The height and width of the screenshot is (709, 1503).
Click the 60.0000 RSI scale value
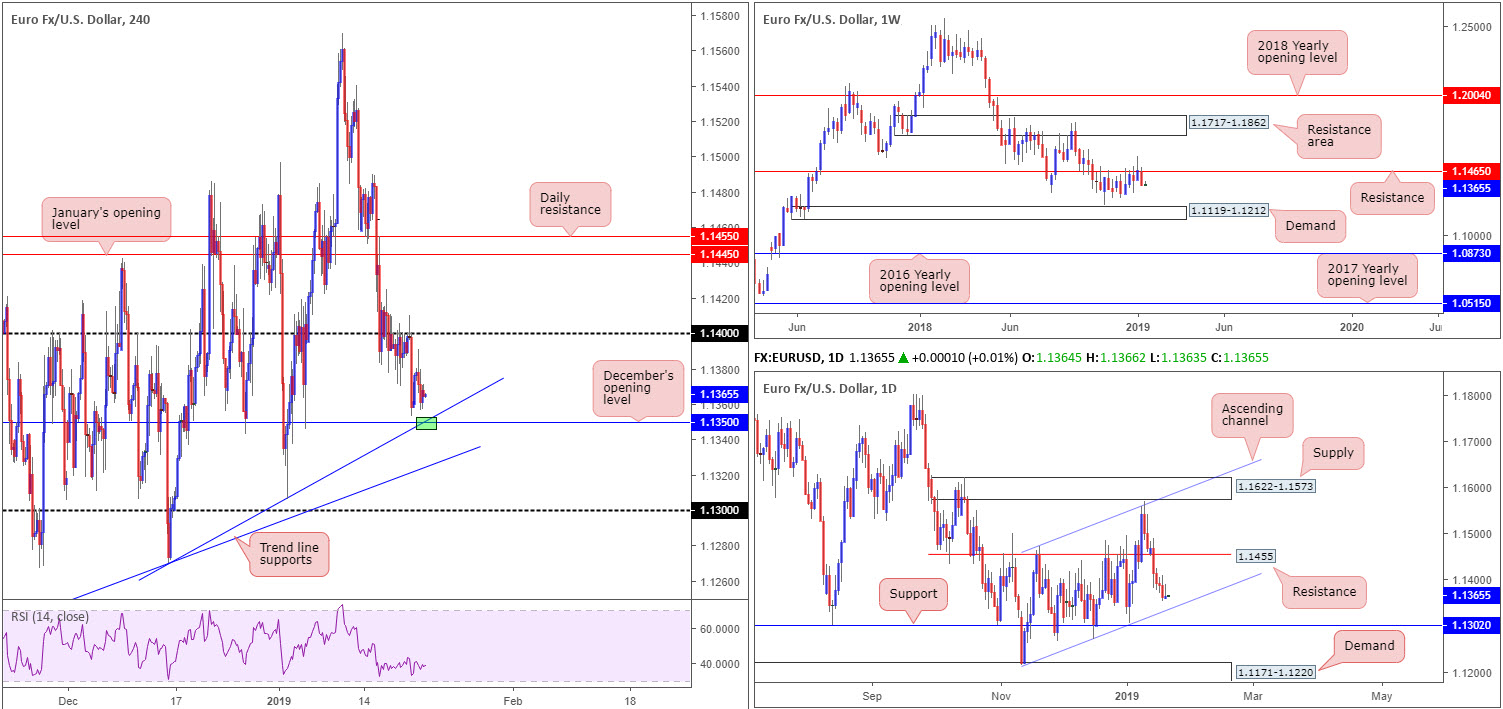point(719,629)
